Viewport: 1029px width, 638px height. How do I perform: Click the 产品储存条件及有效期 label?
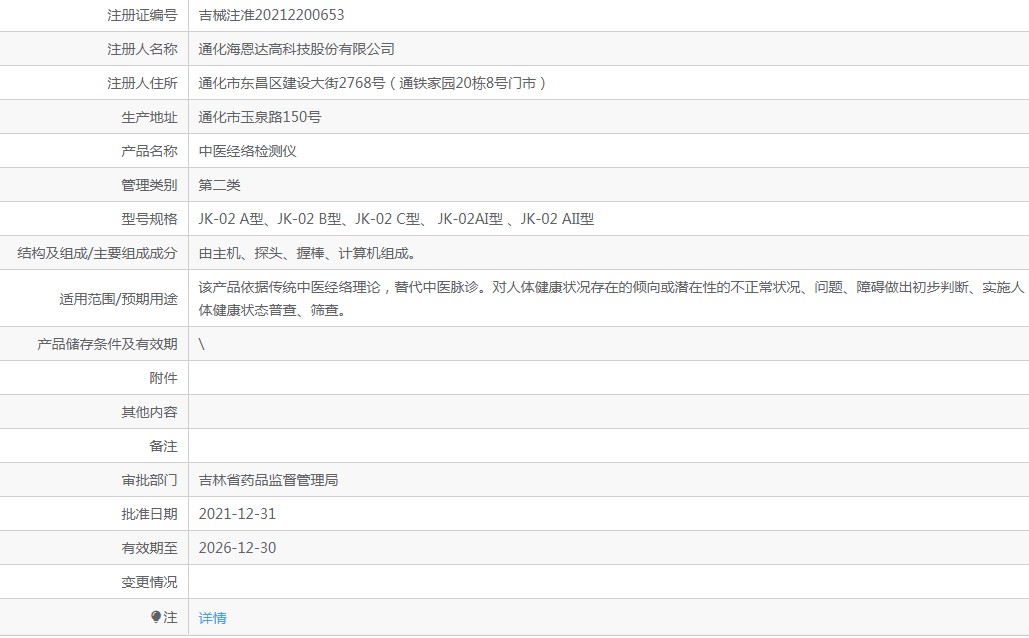pos(108,344)
